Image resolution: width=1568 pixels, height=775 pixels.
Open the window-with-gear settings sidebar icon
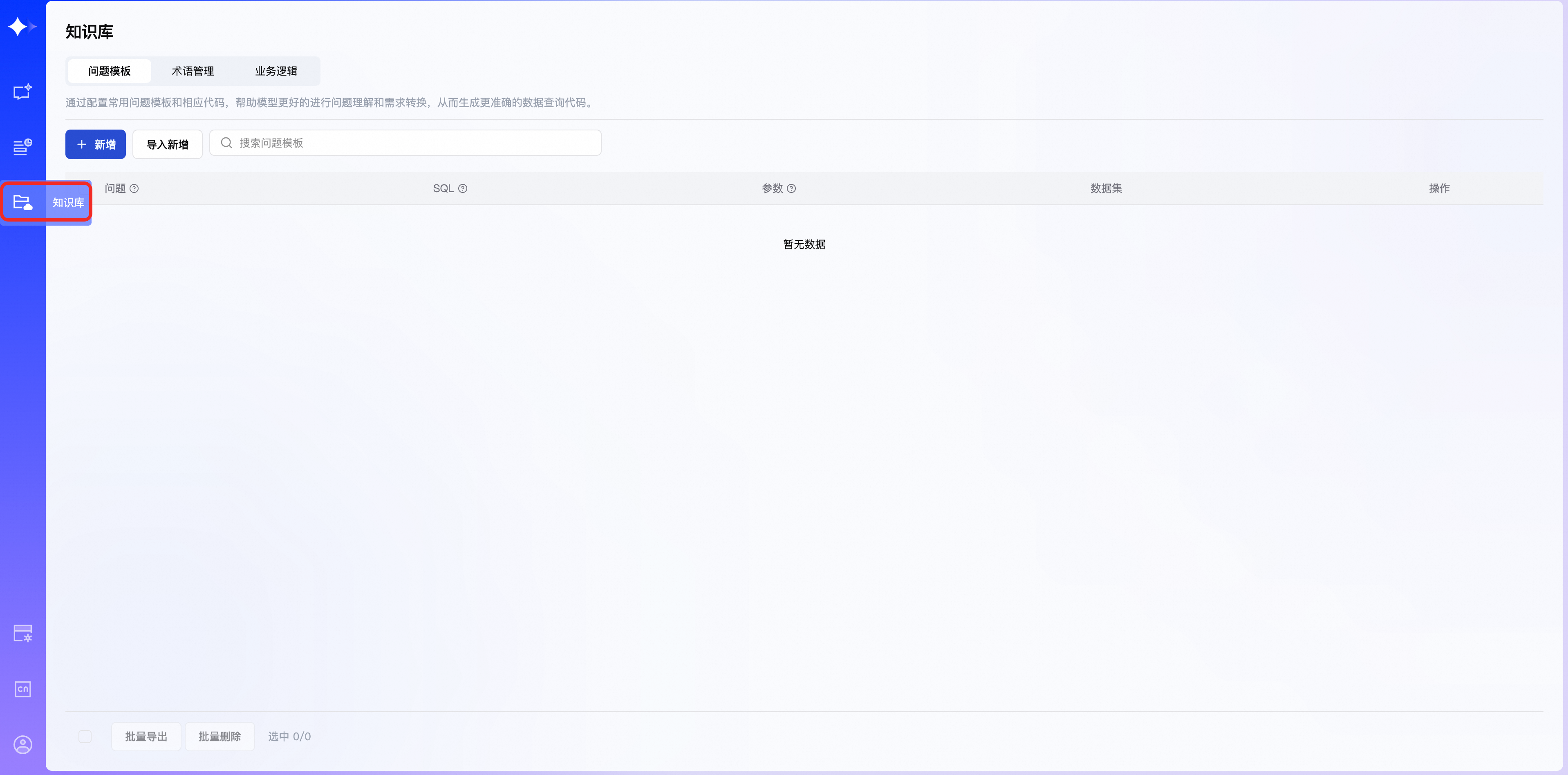pyautogui.click(x=22, y=633)
